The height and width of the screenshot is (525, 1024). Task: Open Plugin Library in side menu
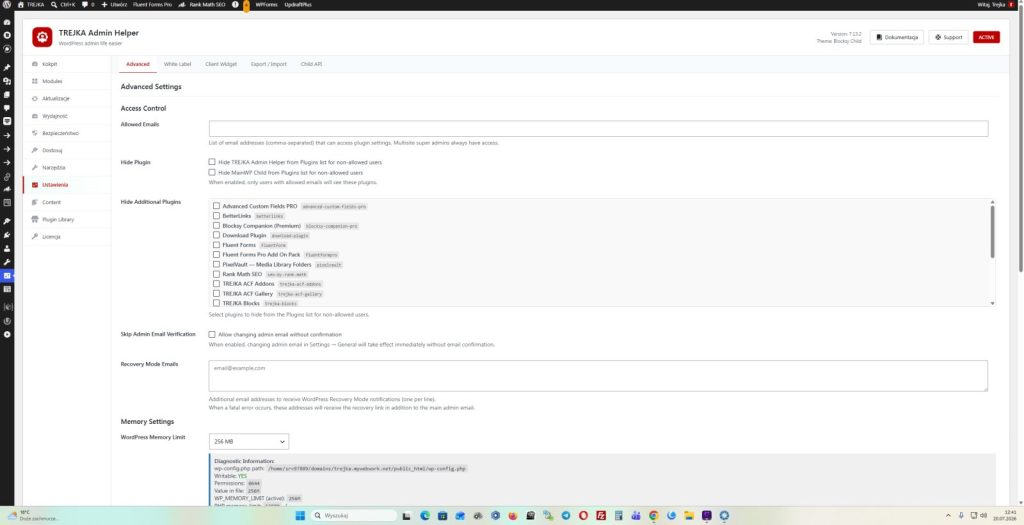tap(67, 219)
